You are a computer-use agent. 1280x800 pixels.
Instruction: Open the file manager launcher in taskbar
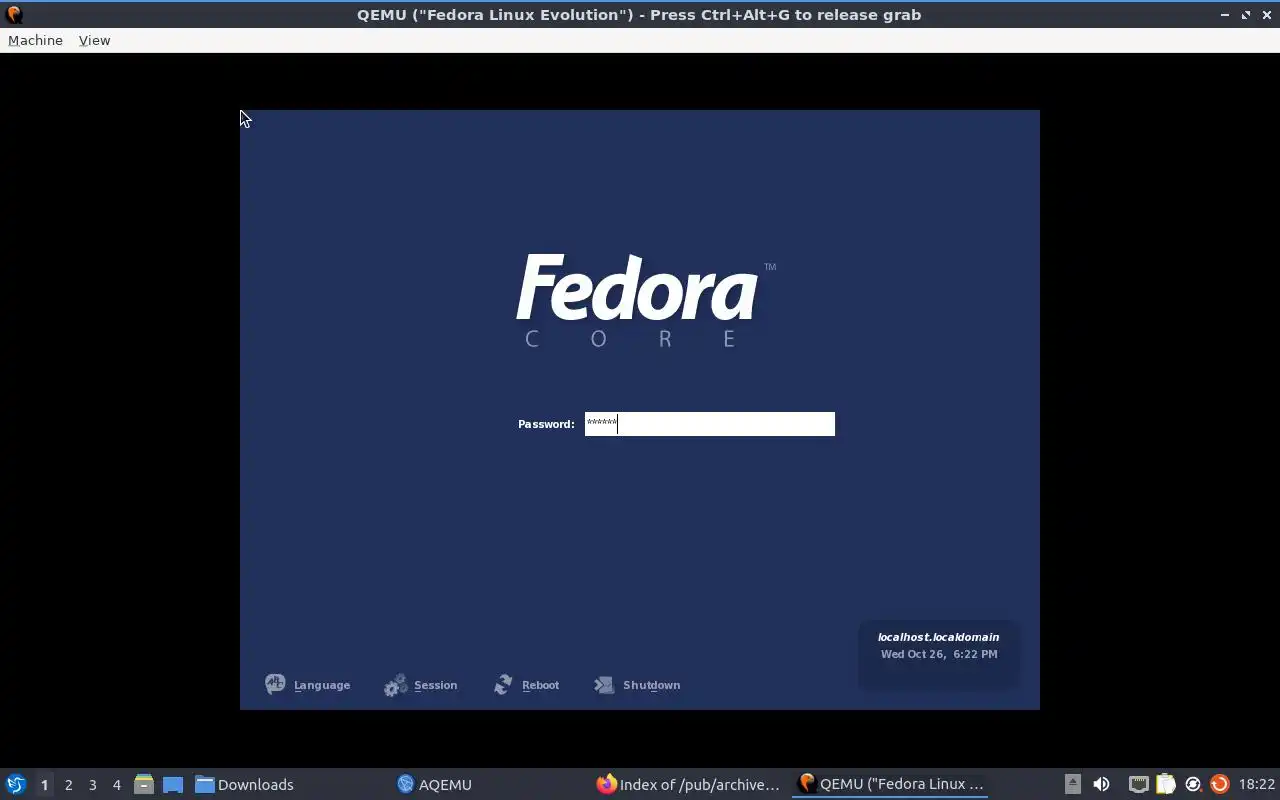pyautogui.click(x=144, y=784)
